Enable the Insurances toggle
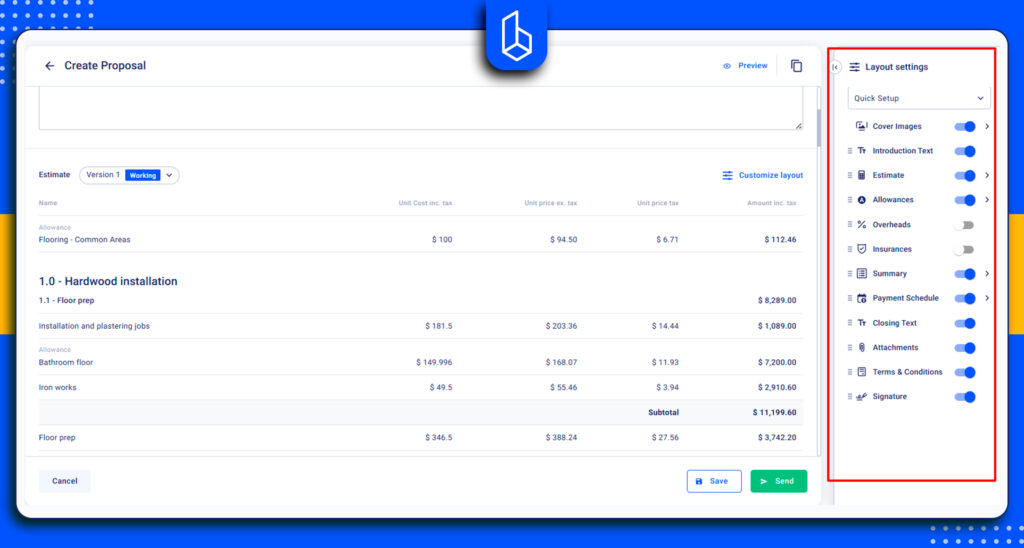The image size is (1024, 548). [x=963, y=249]
